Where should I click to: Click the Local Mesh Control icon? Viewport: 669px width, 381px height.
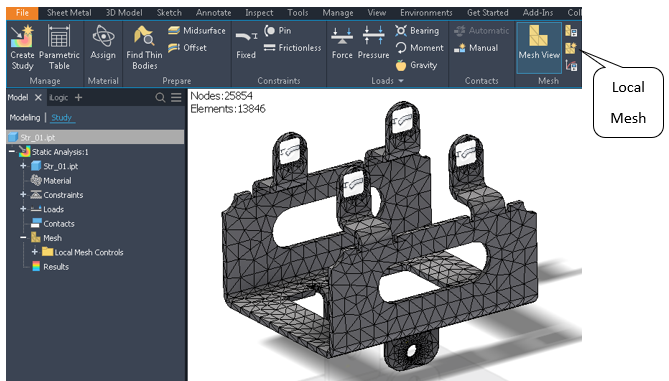[x=571, y=48]
